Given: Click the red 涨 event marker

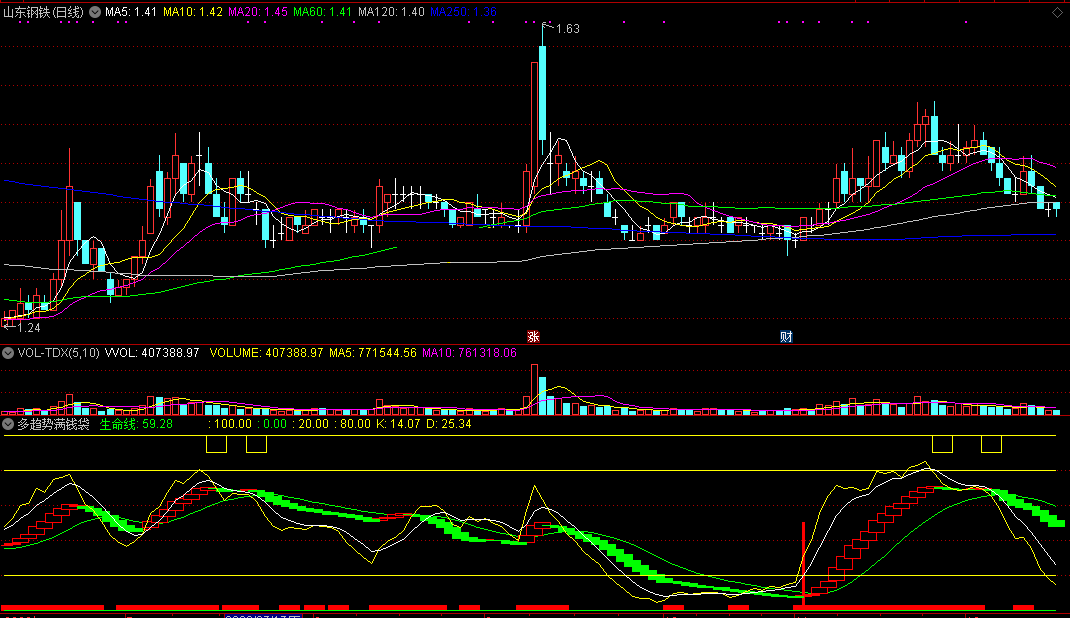Looking at the screenshot, I should click(x=534, y=336).
